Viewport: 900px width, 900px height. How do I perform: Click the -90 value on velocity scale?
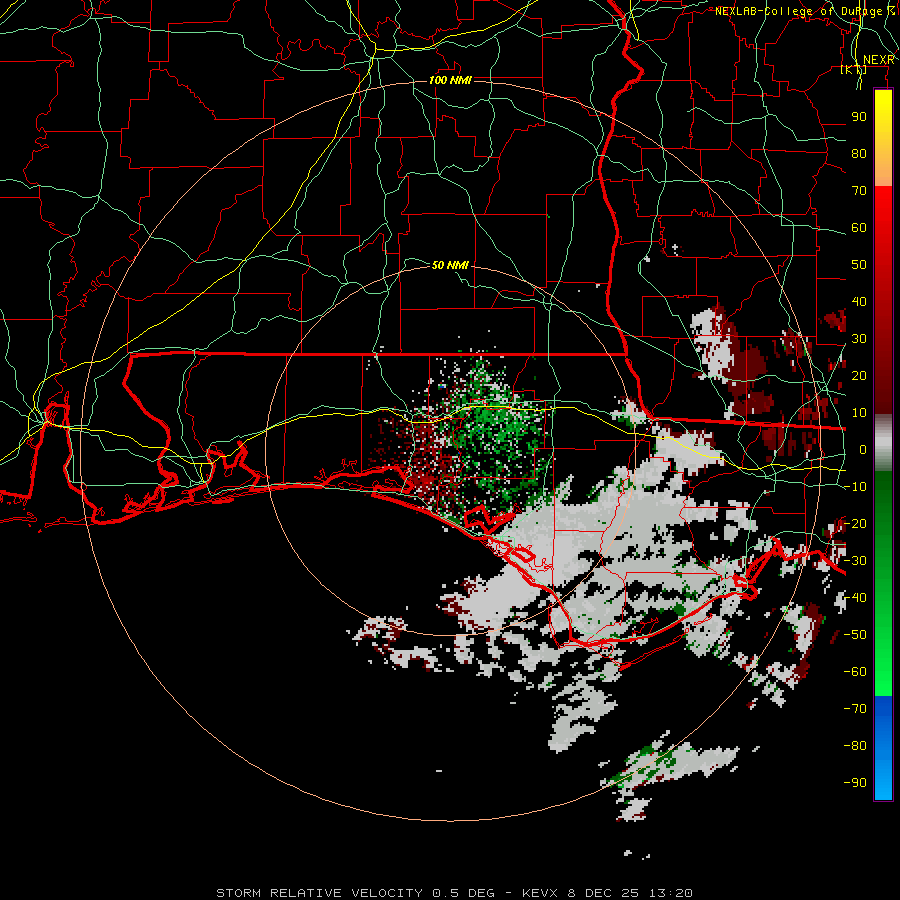pyautogui.click(x=855, y=783)
